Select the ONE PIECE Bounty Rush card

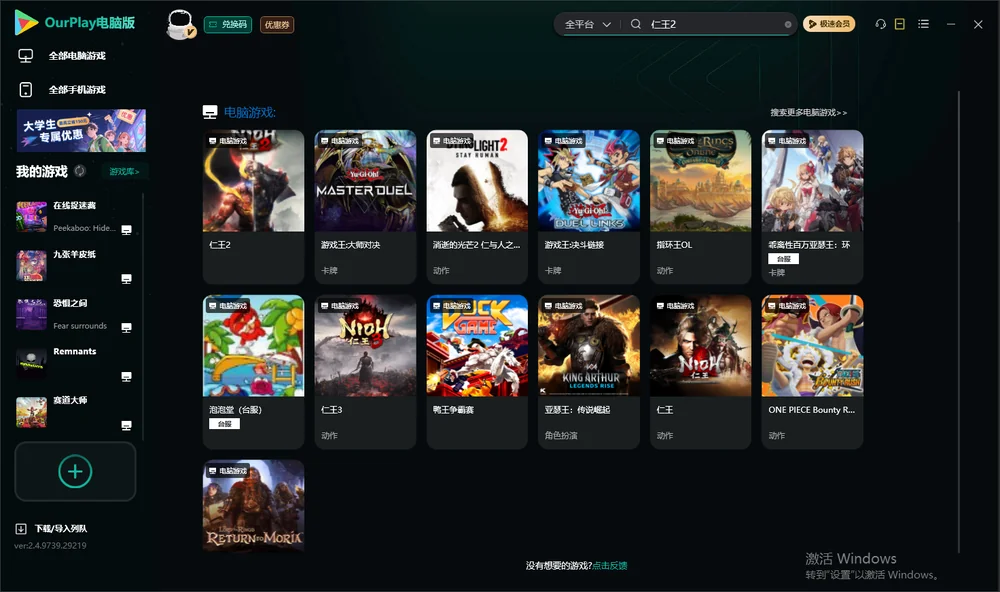point(812,372)
